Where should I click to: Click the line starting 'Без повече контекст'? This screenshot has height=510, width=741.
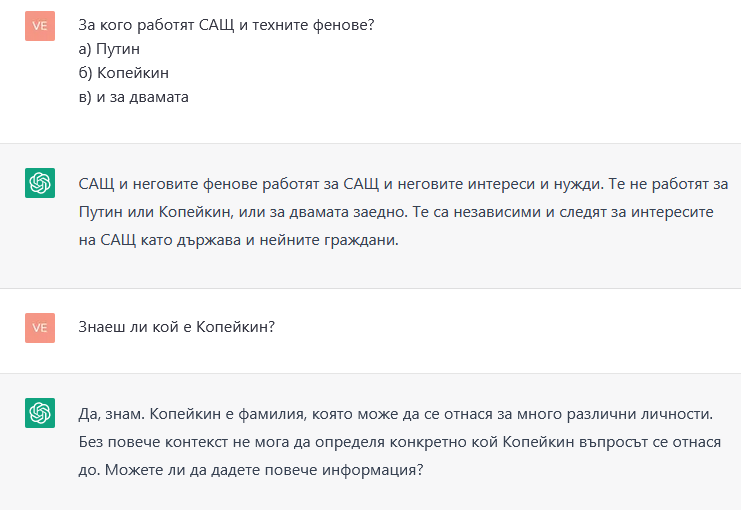pos(400,442)
